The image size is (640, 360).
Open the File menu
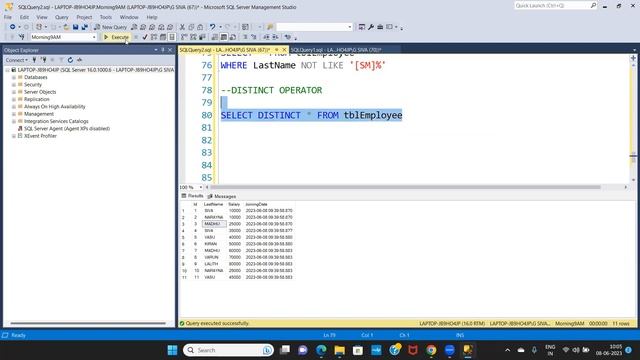tap(8, 17)
